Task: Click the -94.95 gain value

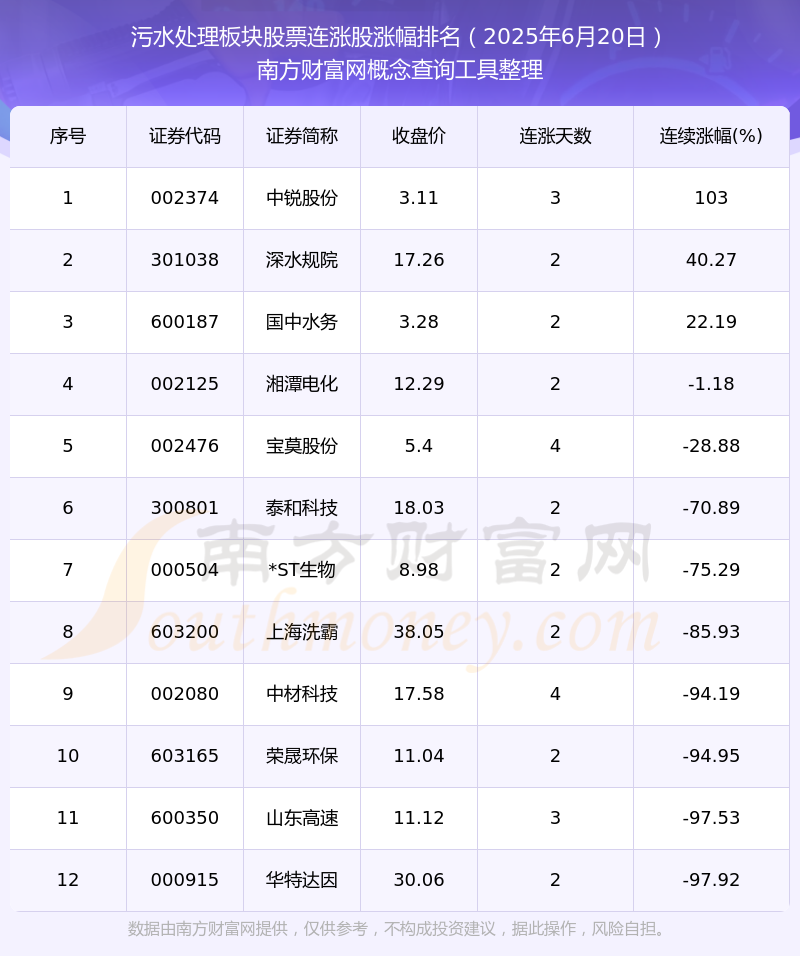Action: [x=711, y=756]
